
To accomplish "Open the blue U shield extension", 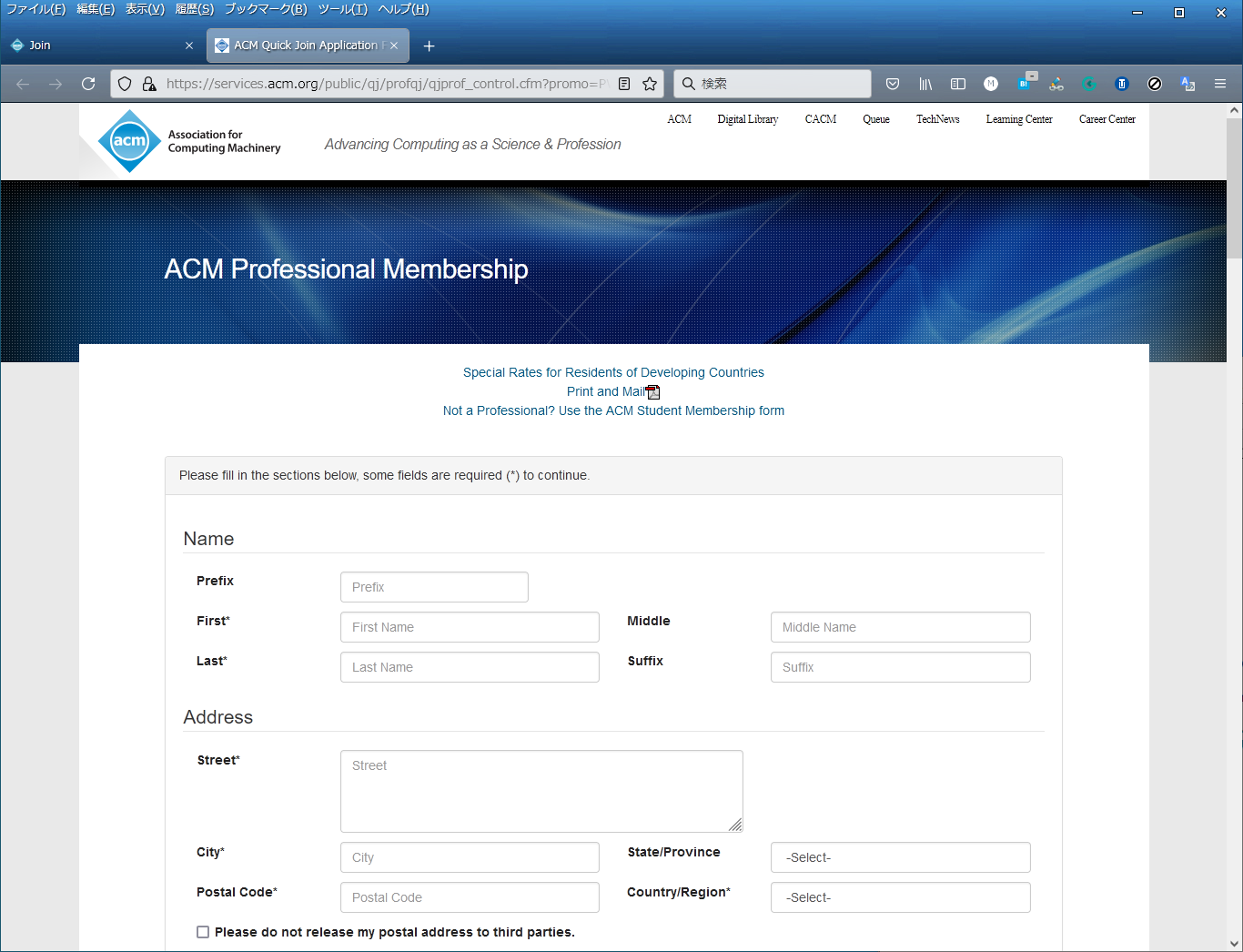I will pyautogui.click(x=1122, y=84).
